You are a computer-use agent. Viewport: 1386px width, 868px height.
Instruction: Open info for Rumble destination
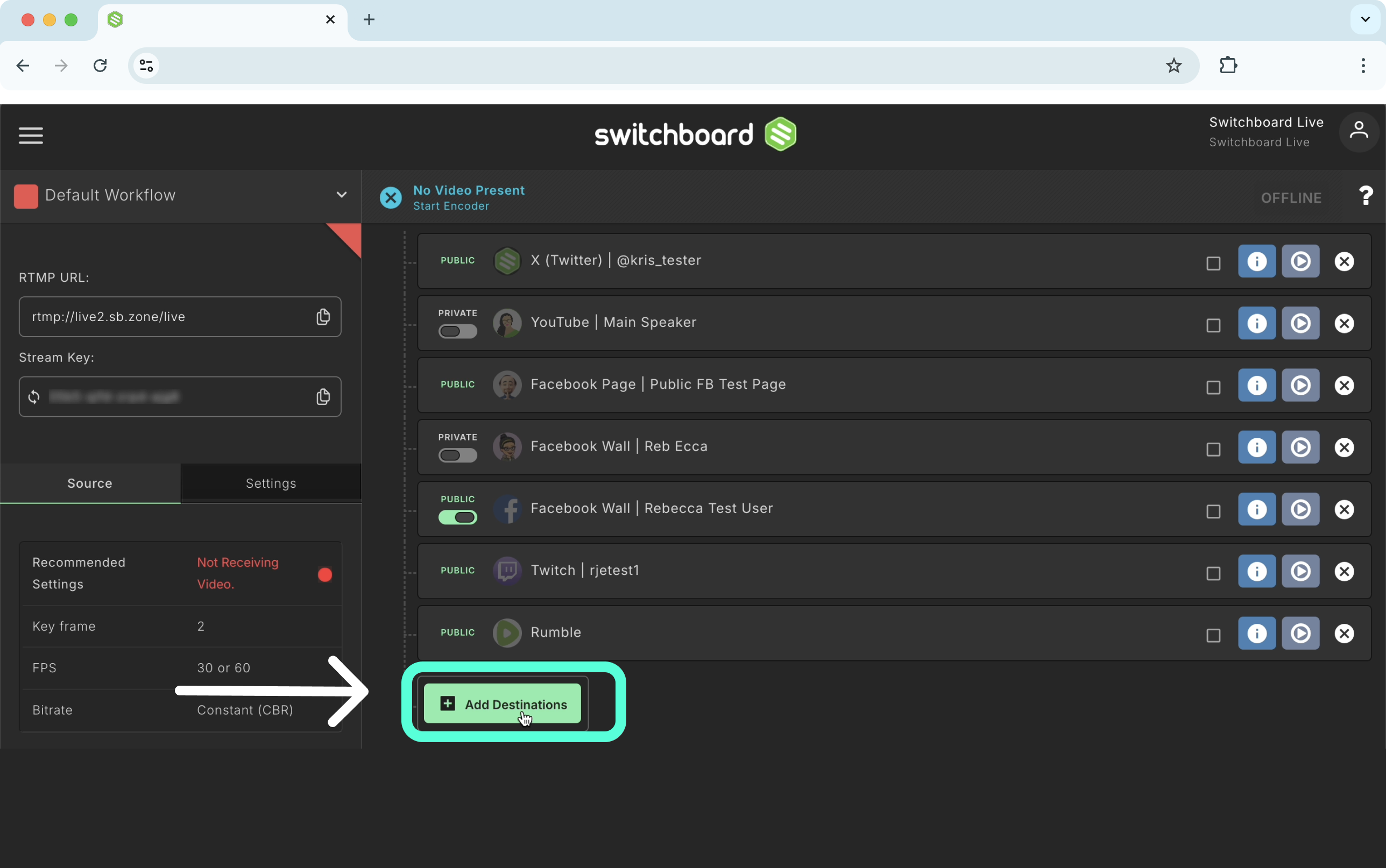coord(1257,633)
